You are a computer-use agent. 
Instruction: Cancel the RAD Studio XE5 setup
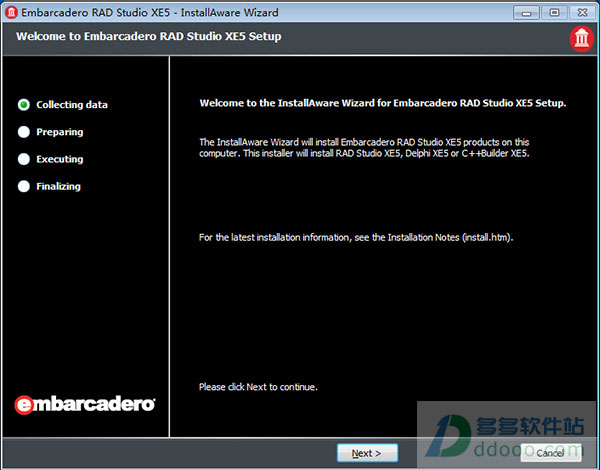click(x=550, y=453)
